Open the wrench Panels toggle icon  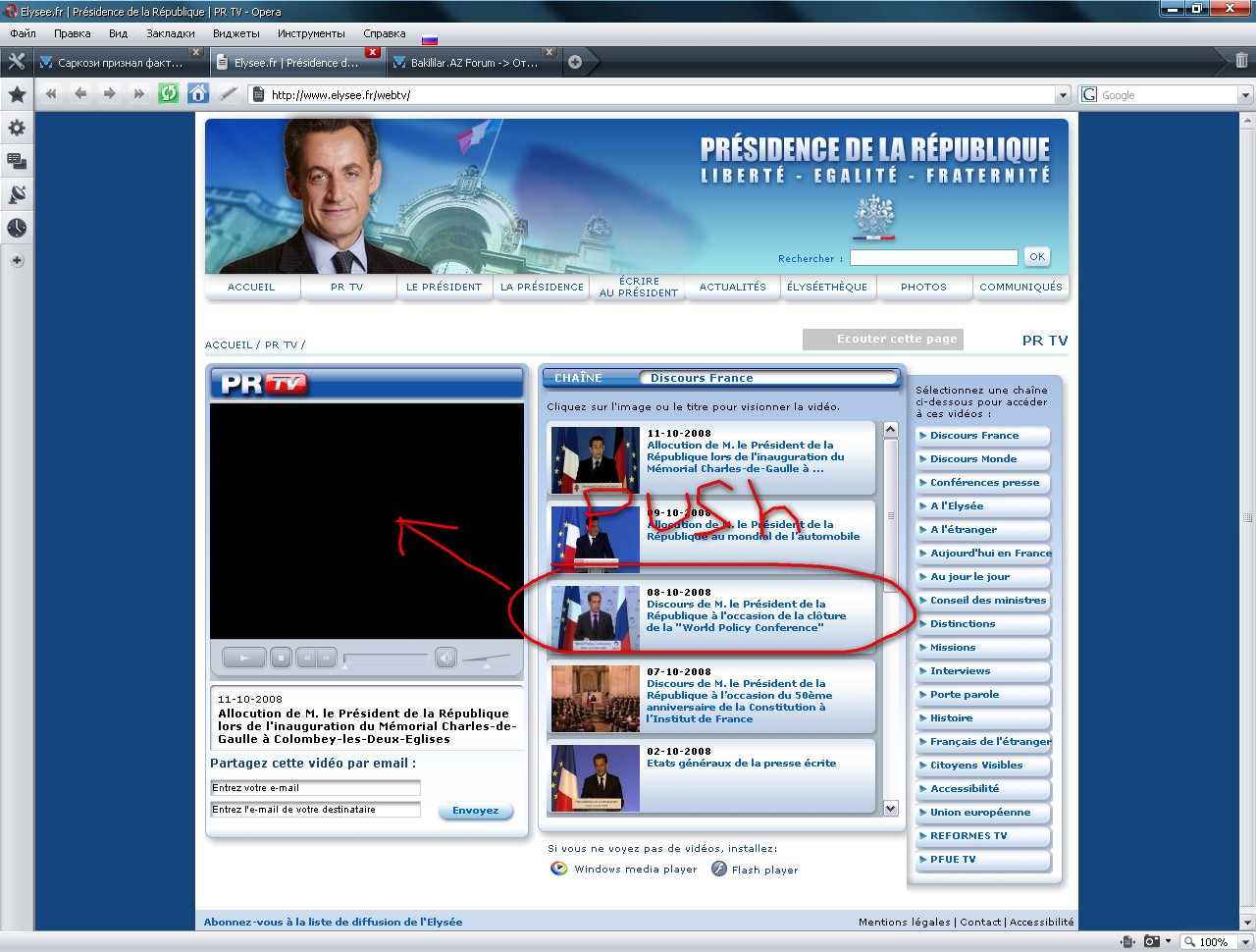(17, 62)
